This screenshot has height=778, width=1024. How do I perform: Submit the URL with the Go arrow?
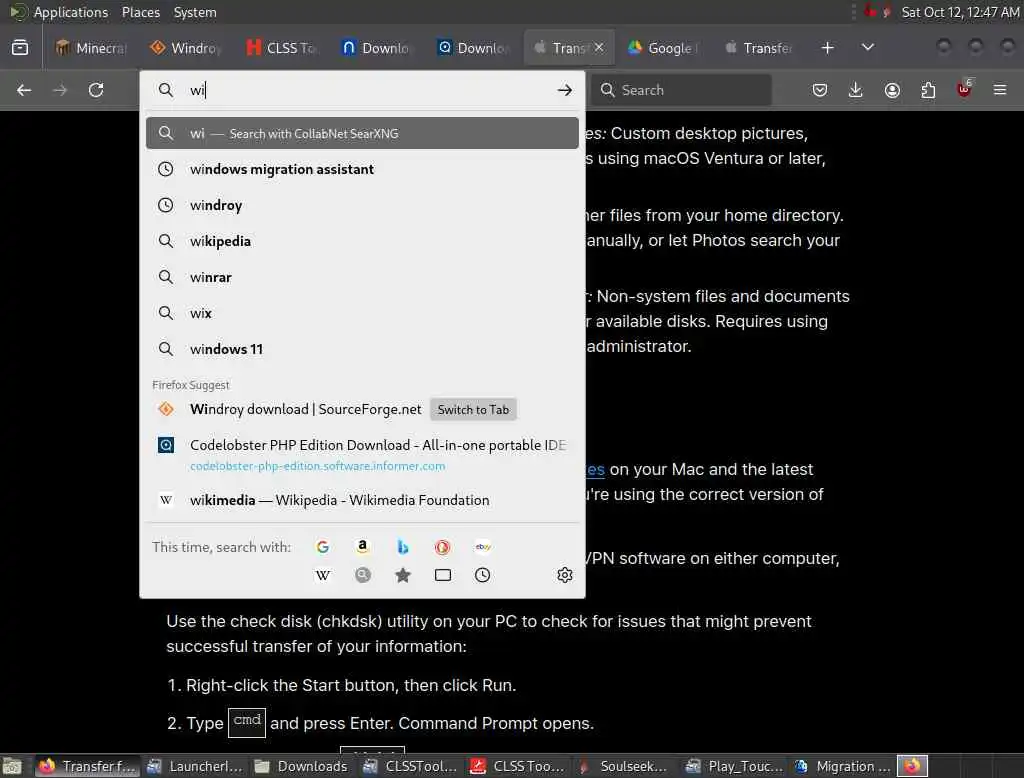[x=565, y=90]
